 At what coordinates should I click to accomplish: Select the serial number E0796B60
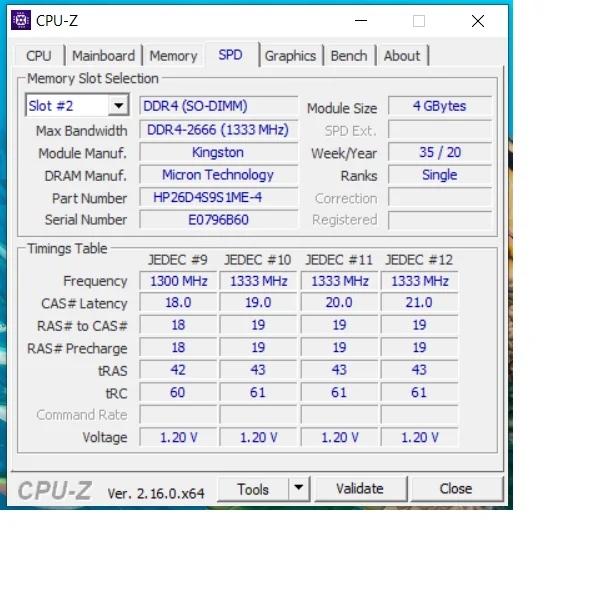coord(218,220)
